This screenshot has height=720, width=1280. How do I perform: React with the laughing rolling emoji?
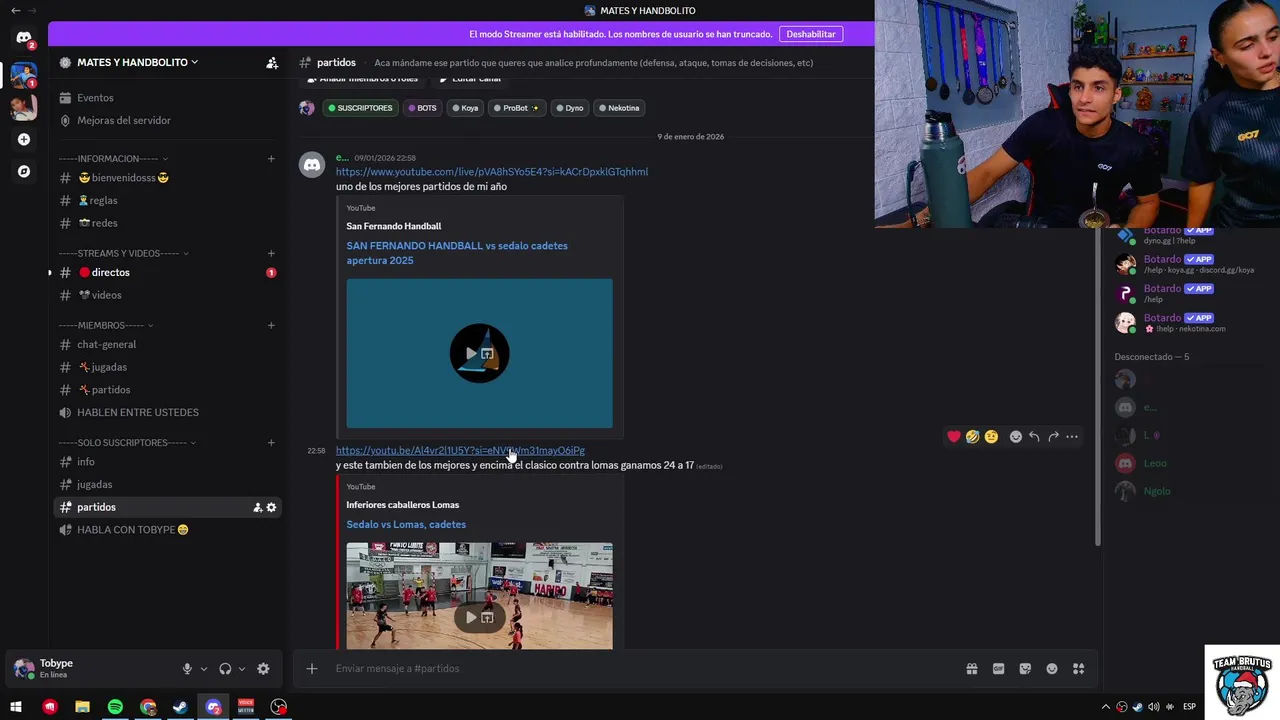(972, 436)
